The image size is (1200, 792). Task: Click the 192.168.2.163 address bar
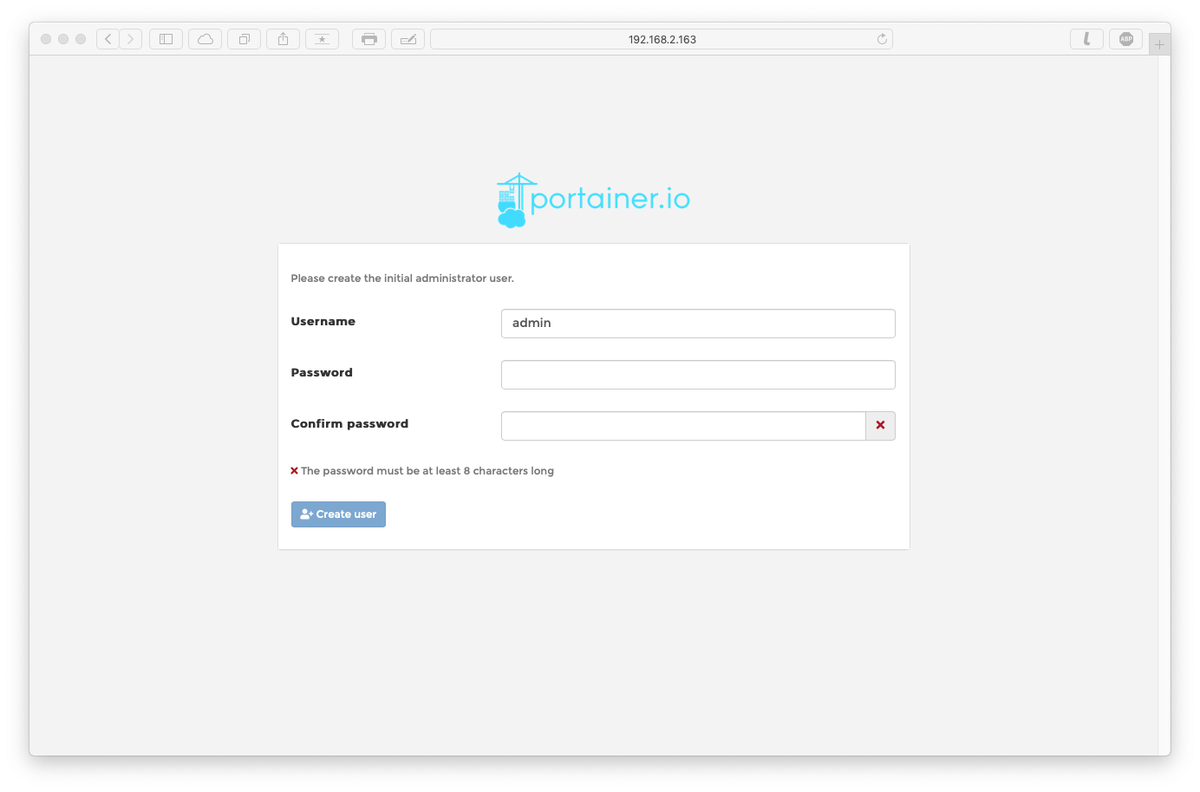click(x=661, y=39)
